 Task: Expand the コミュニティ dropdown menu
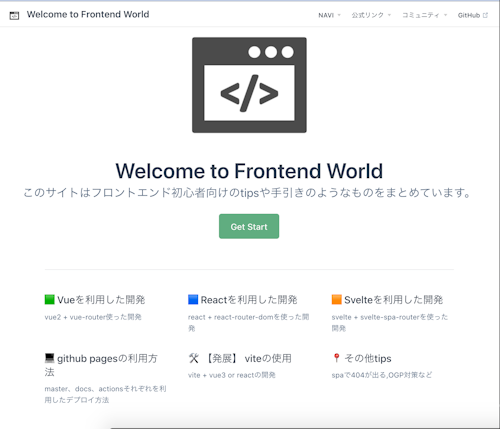pos(424,15)
